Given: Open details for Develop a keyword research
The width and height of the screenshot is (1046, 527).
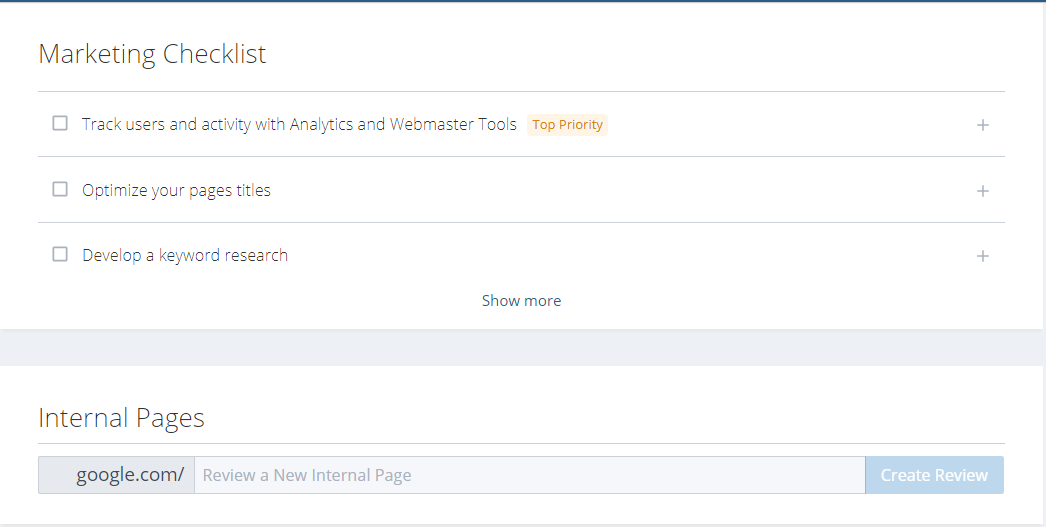Looking at the screenshot, I should [983, 256].
